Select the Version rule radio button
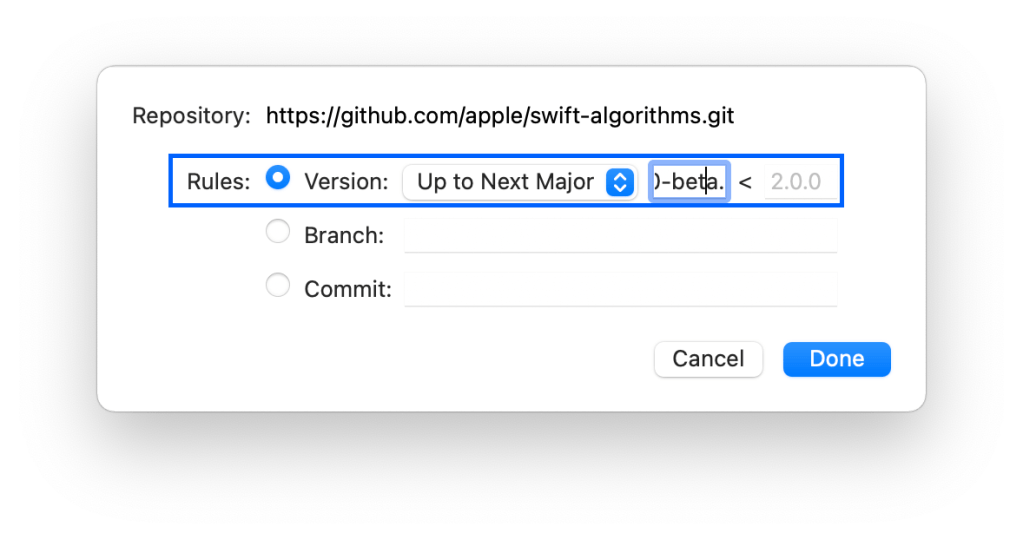Screen dimensions: 1023x540 click(279, 179)
